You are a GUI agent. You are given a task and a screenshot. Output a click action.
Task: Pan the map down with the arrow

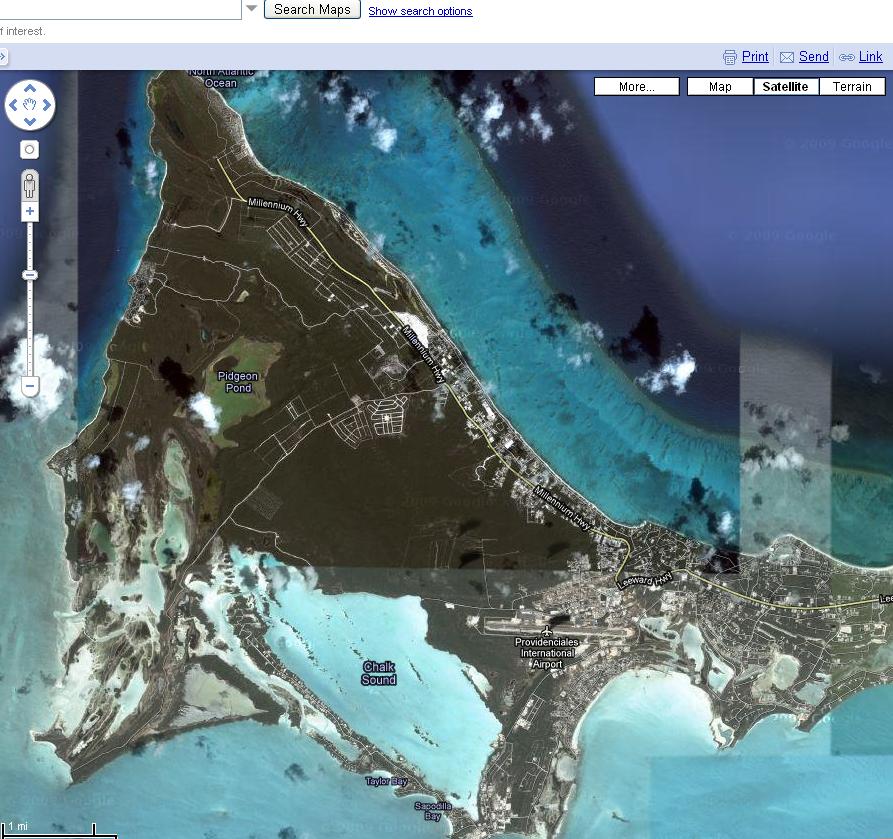tap(30, 122)
